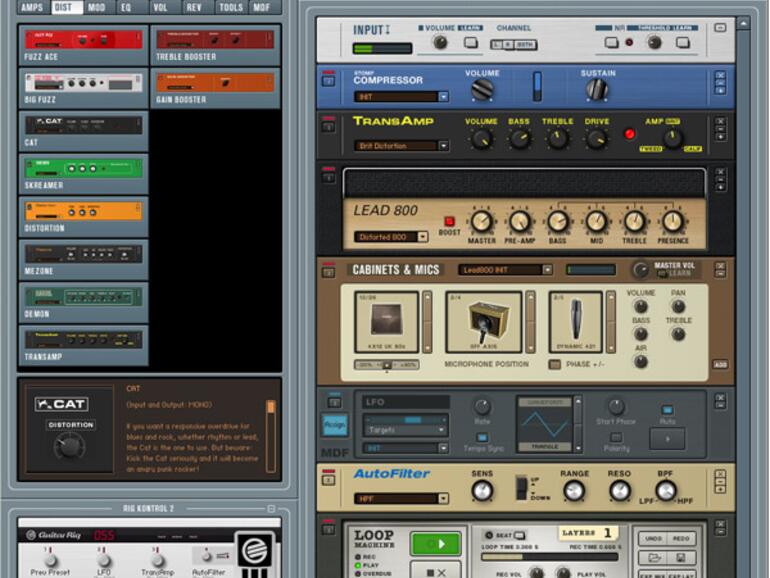Choose the Big Fuzz pedal
This screenshot has width=770, height=578.
[83, 88]
